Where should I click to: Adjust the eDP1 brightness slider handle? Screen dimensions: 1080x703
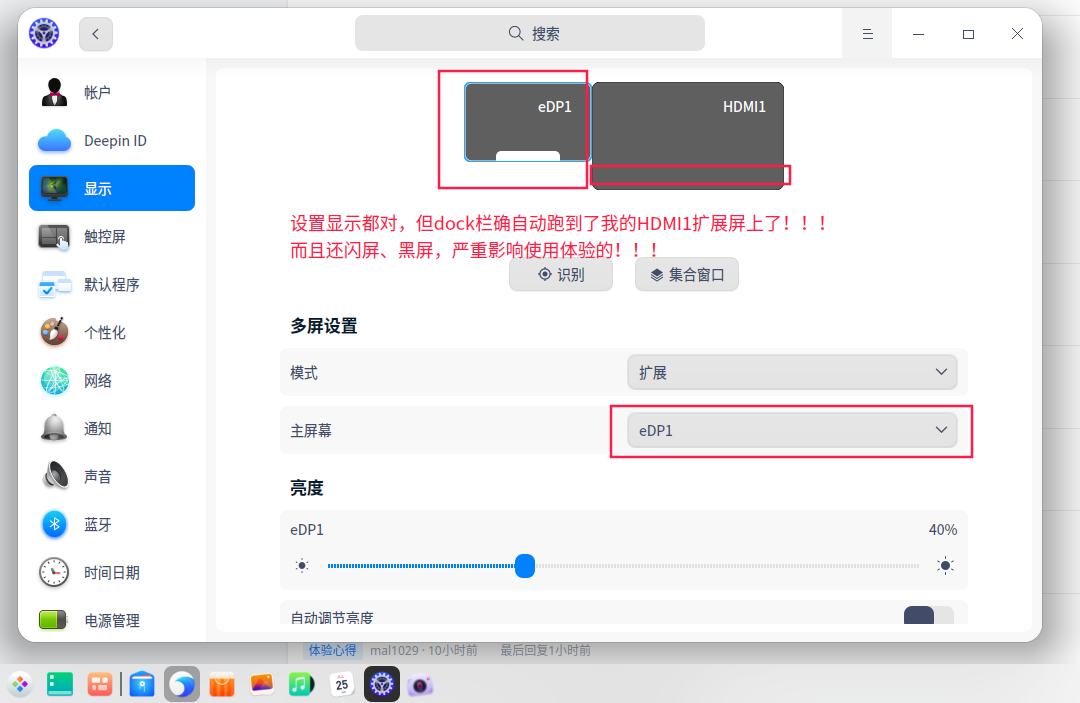pyautogui.click(x=525, y=566)
